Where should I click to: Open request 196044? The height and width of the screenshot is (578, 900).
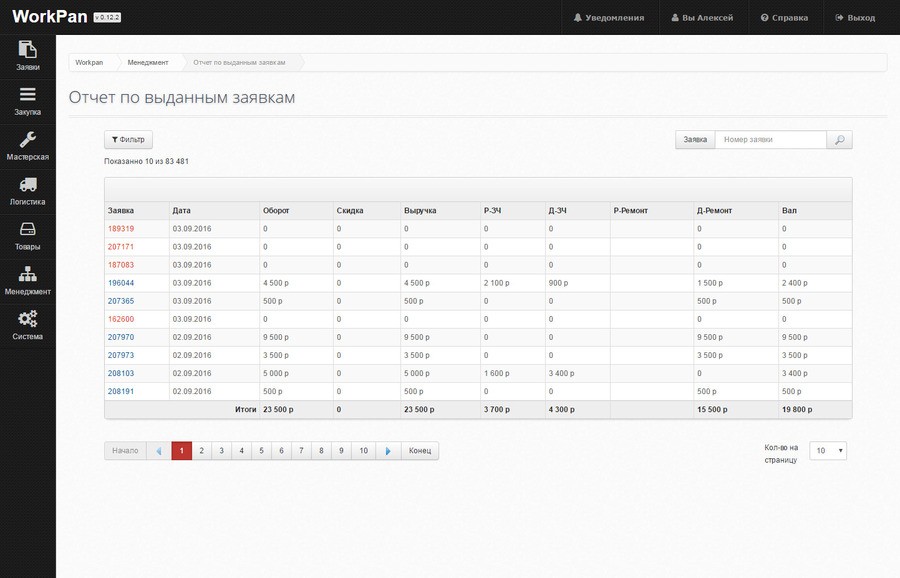[121, 283]
